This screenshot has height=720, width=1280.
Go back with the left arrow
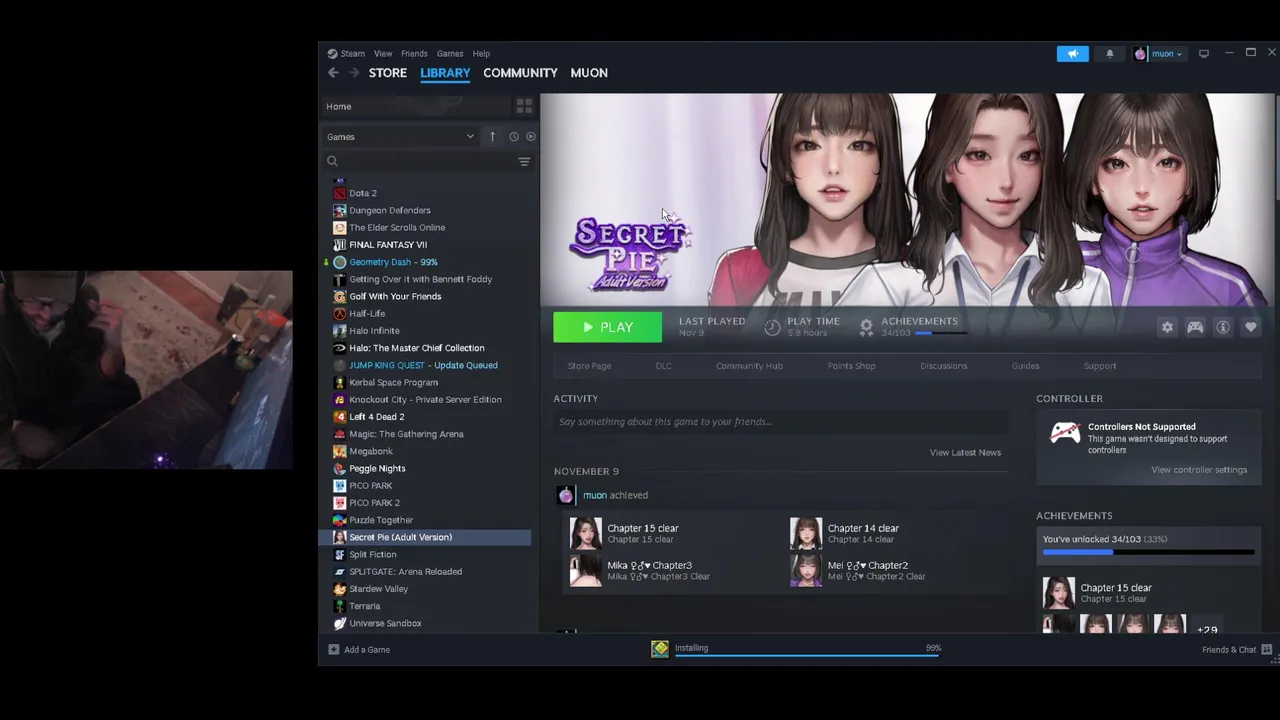[333, 73]
